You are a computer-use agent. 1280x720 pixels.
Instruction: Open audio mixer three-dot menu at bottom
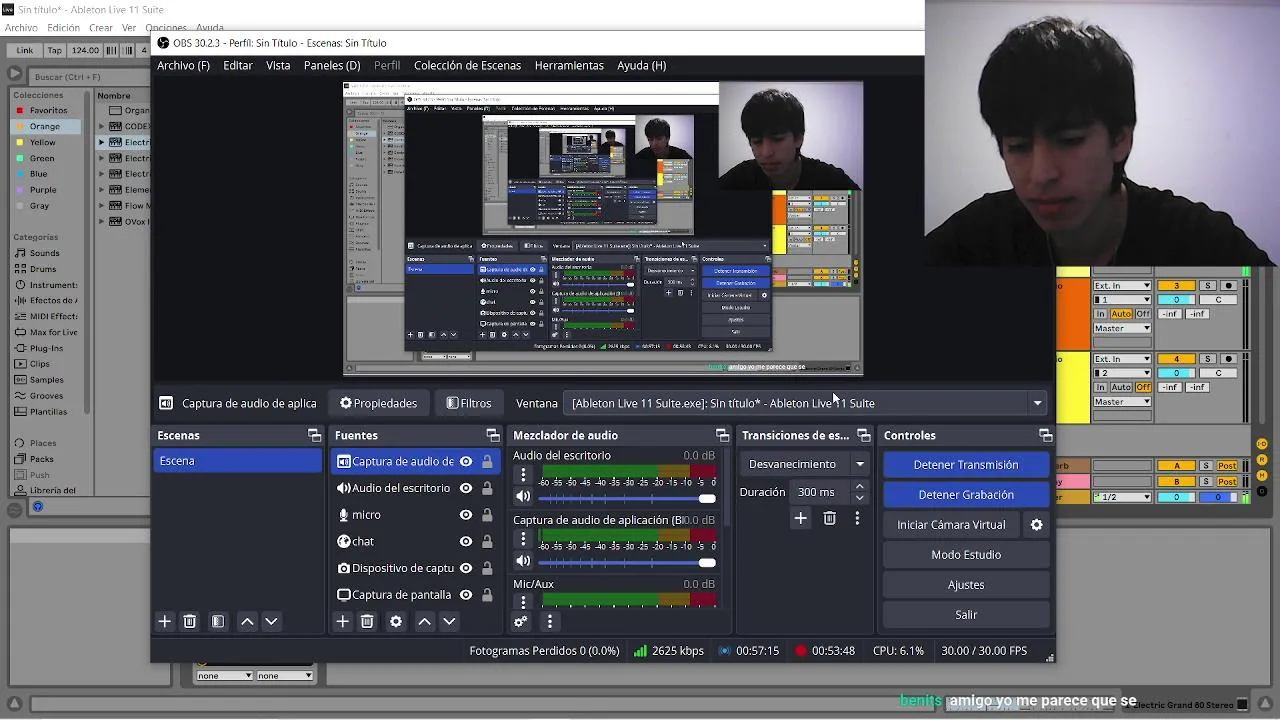tap(549, 621)
